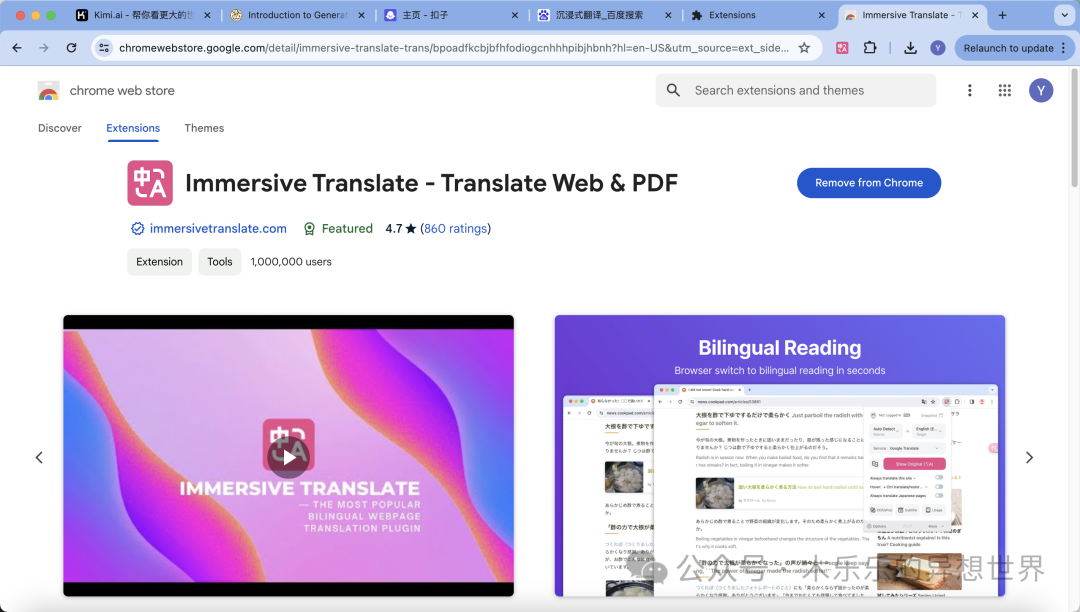The width and height of the screenshot is (1080, 612).
Task: Open the Google apps grid icon
Action: 1004,90
